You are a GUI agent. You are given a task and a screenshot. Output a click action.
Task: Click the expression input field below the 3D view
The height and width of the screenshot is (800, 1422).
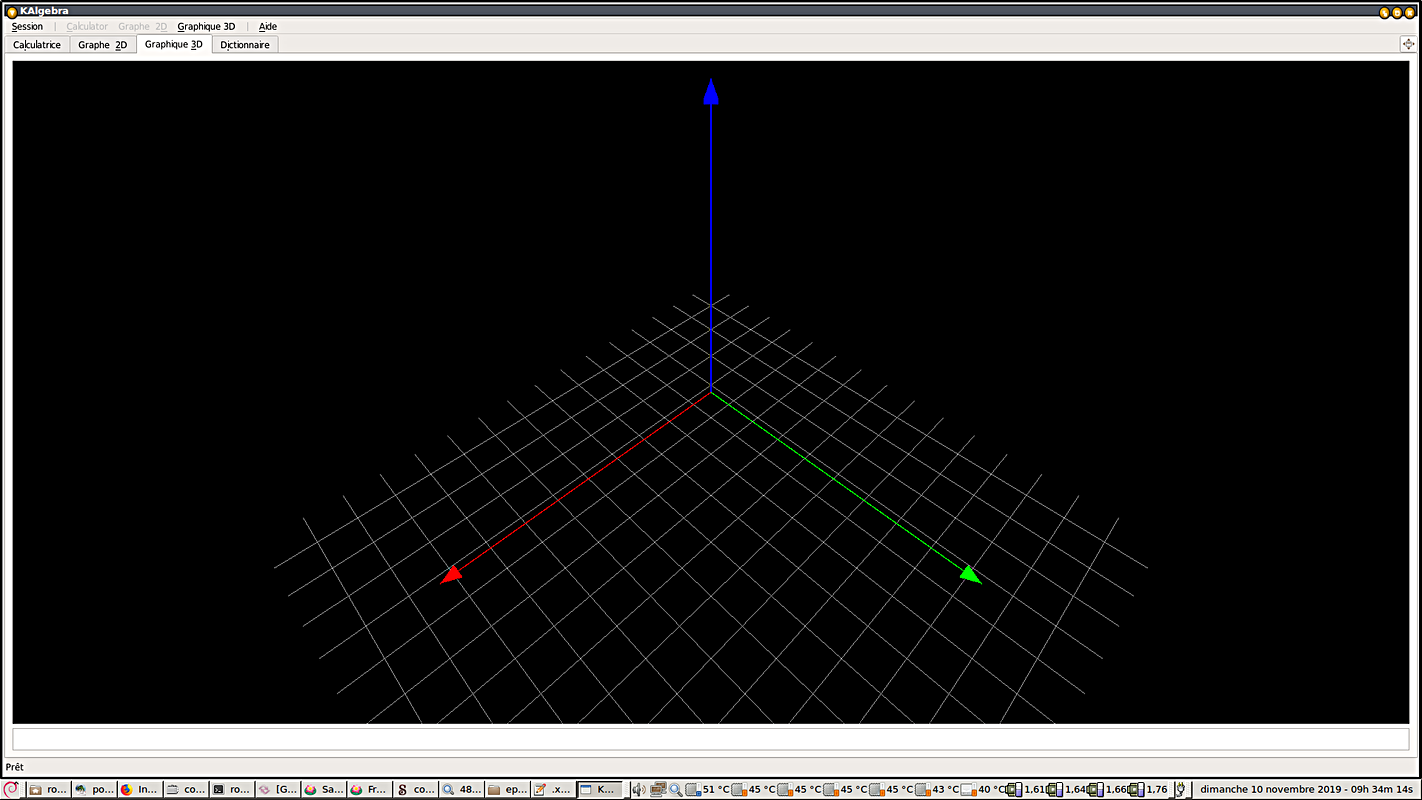(710, 739)
